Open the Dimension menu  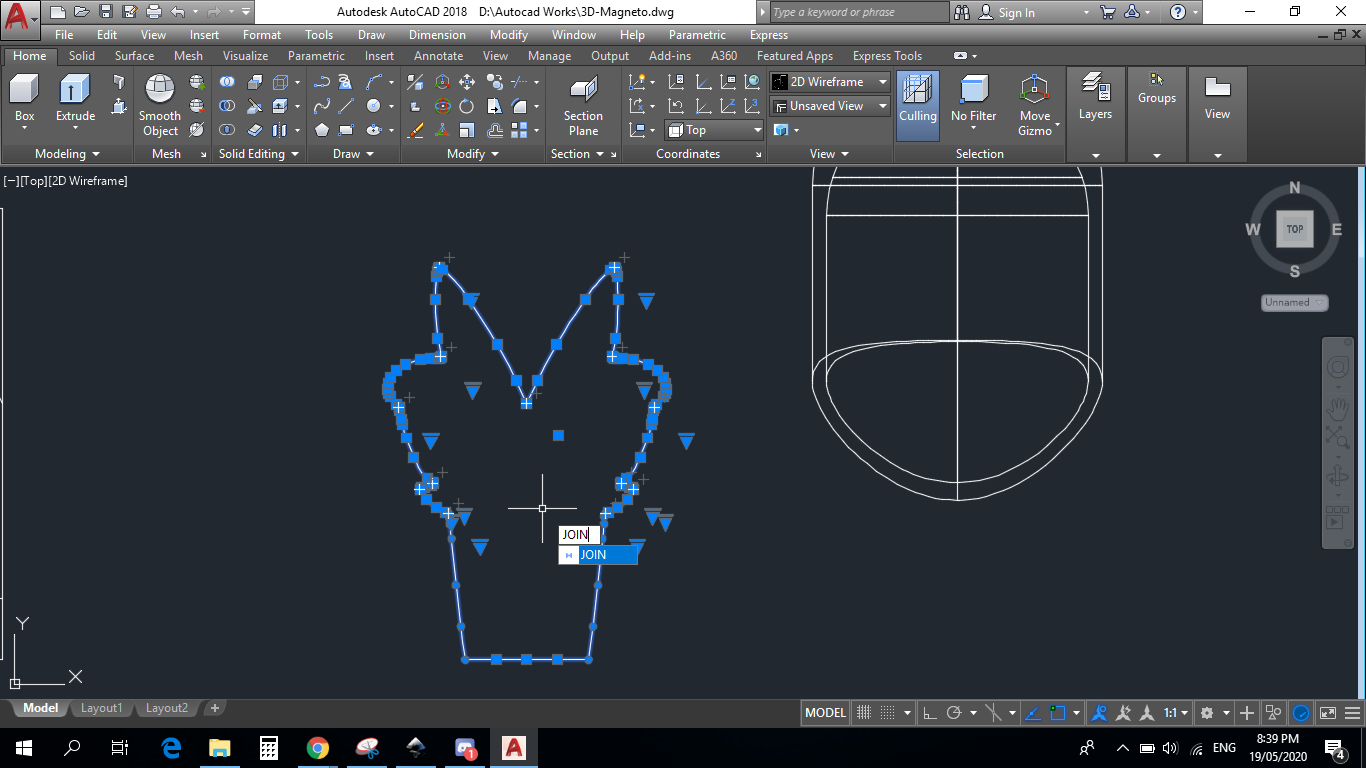tap(437, 35)
